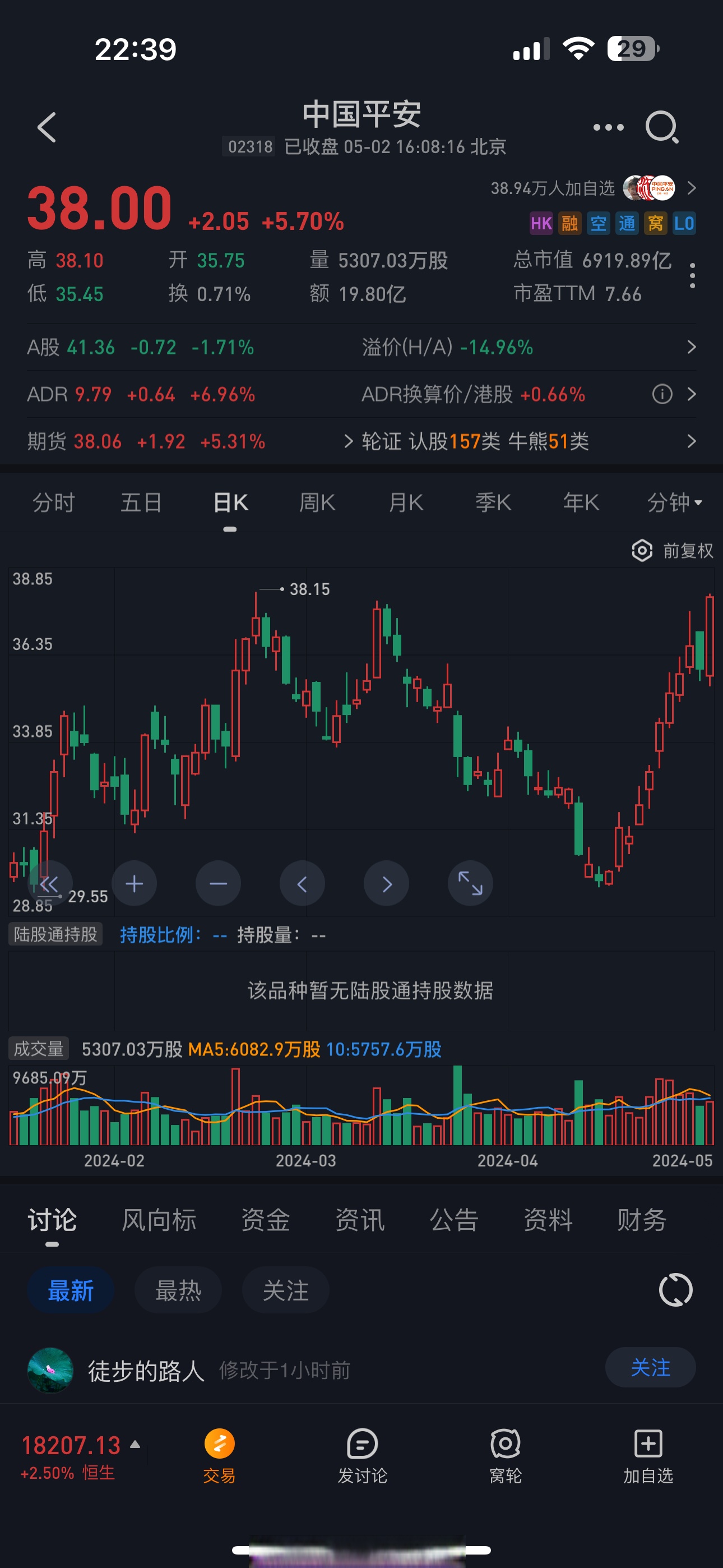Switch to the 年K chart tab
This screenshot has width=723, height=1568.
(x=581, y=502)
